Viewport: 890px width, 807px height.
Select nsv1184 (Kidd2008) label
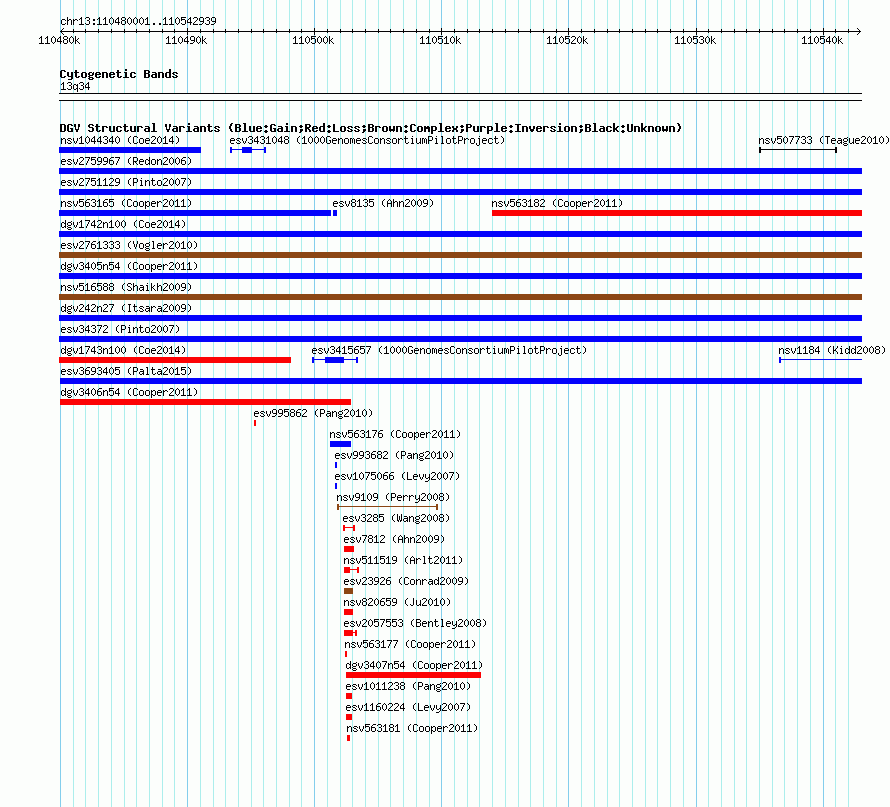tap(832, 350)
